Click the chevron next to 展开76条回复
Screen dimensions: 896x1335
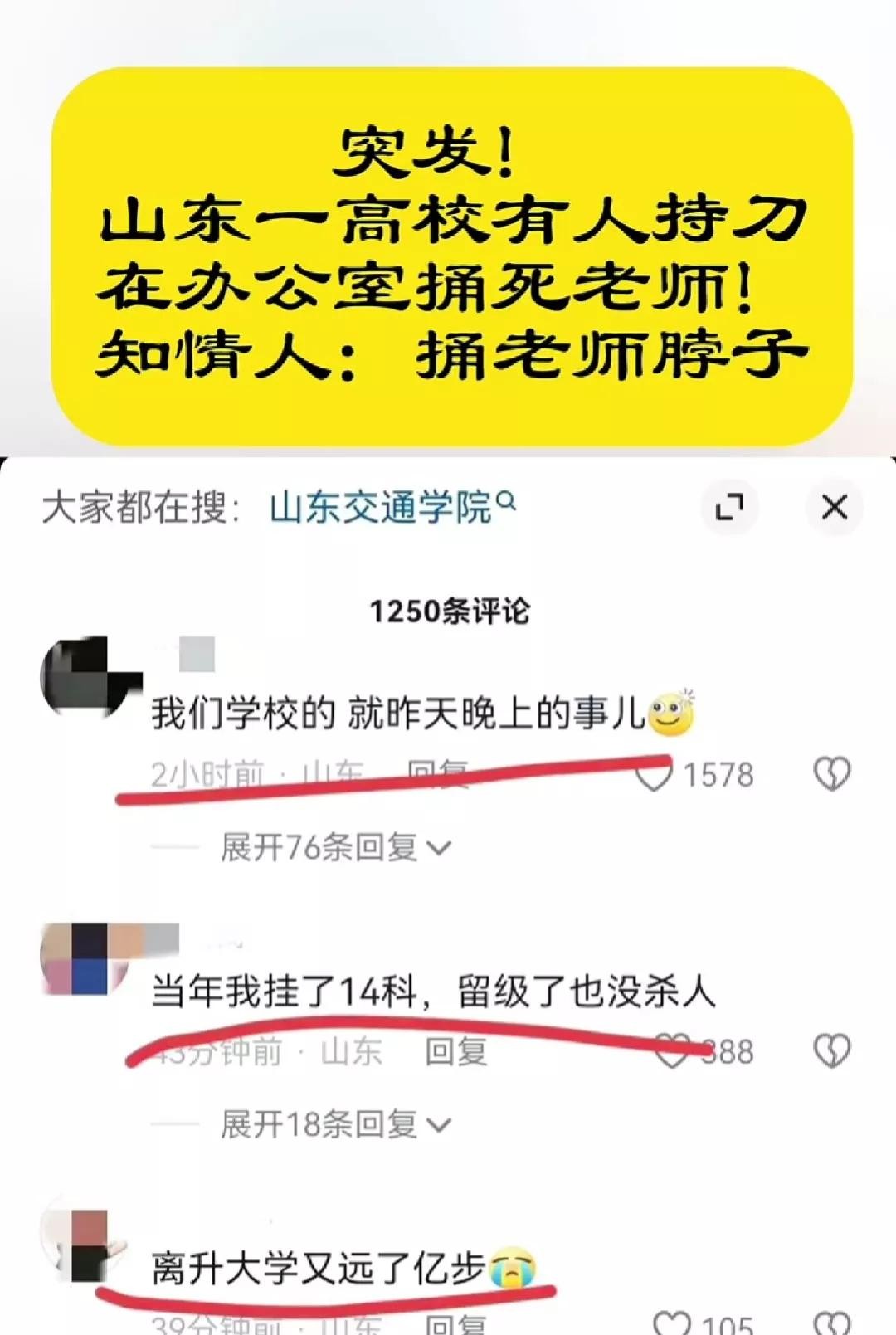click(x=439, y=848)
